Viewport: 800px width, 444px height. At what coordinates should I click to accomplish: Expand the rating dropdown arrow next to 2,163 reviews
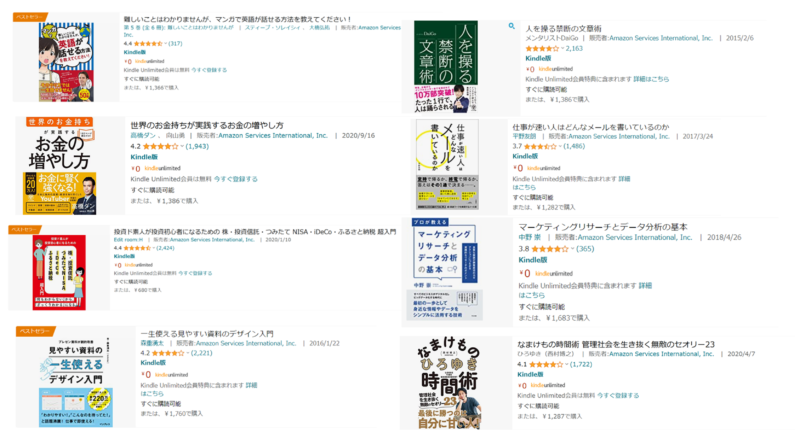(x=562, y=48)
